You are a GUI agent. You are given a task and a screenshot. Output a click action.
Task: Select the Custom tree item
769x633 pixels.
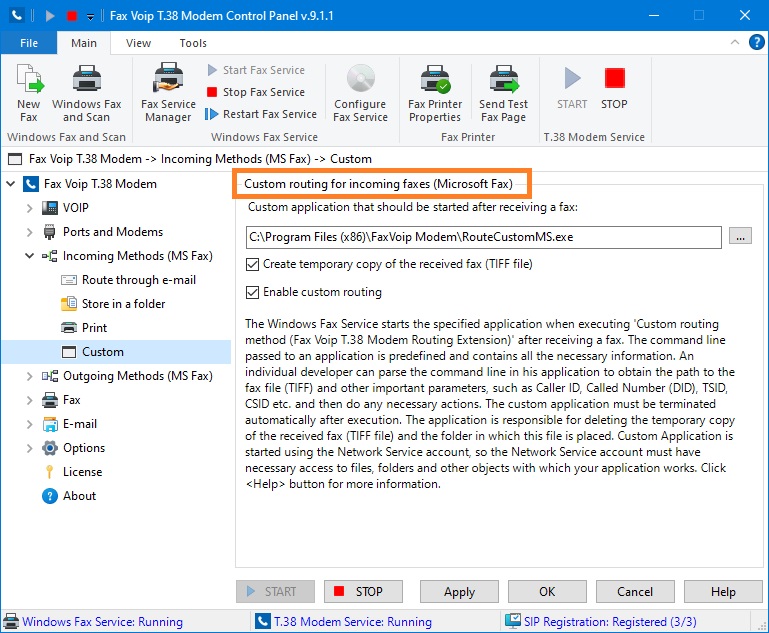[93, 352]
